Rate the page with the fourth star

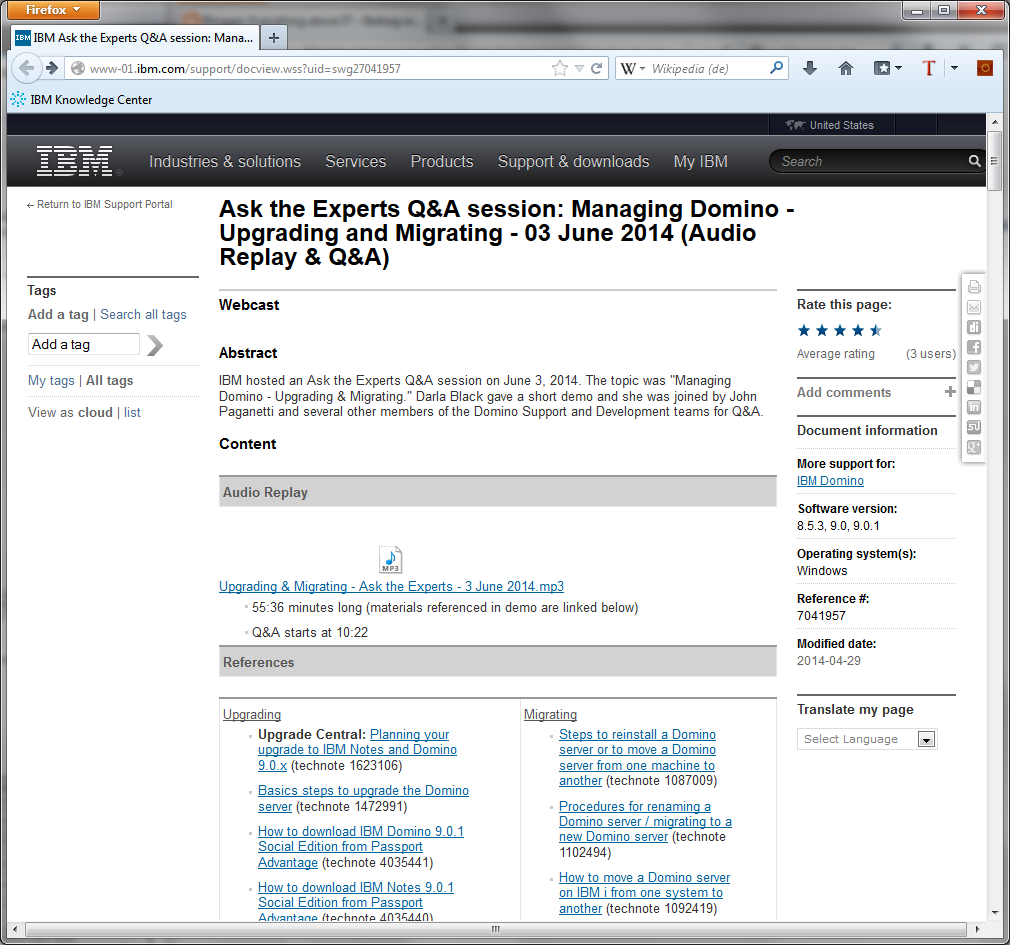pyautogui.click(x=858, y=331)
